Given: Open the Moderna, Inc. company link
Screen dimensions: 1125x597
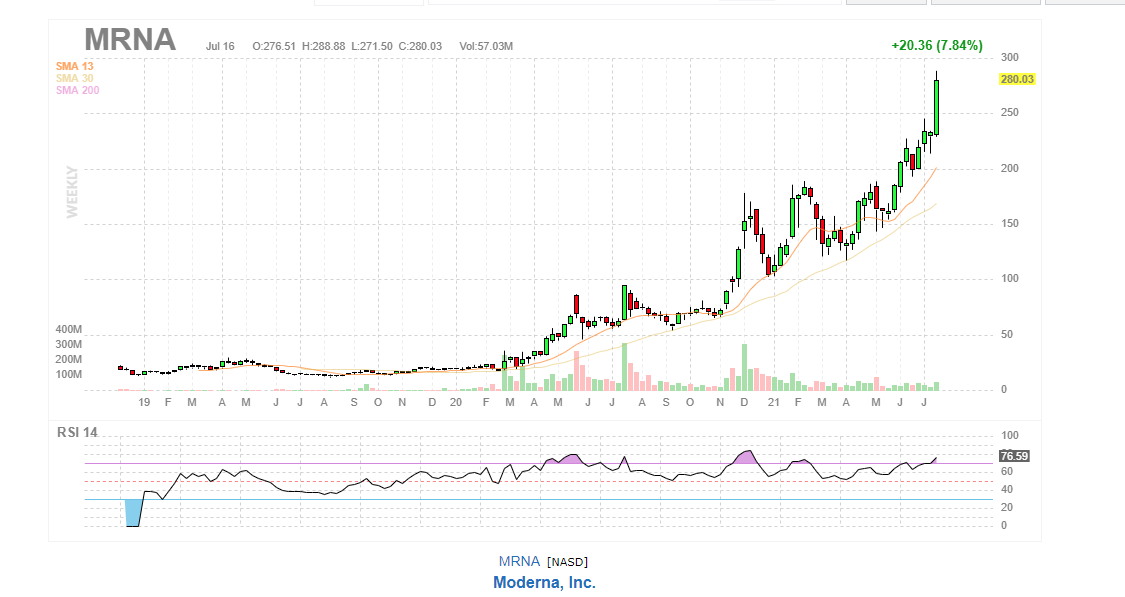Looking at the screenshot, I should click(x=544, y=582).
